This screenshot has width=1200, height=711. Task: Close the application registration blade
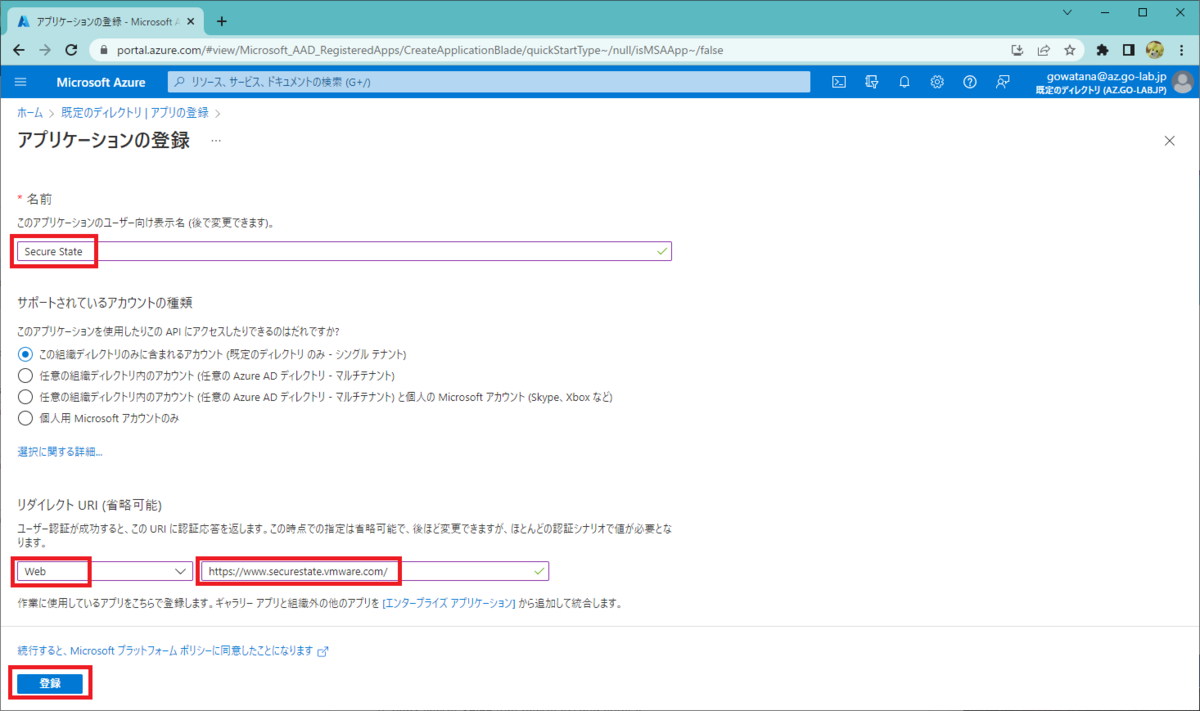point(1169,141)
